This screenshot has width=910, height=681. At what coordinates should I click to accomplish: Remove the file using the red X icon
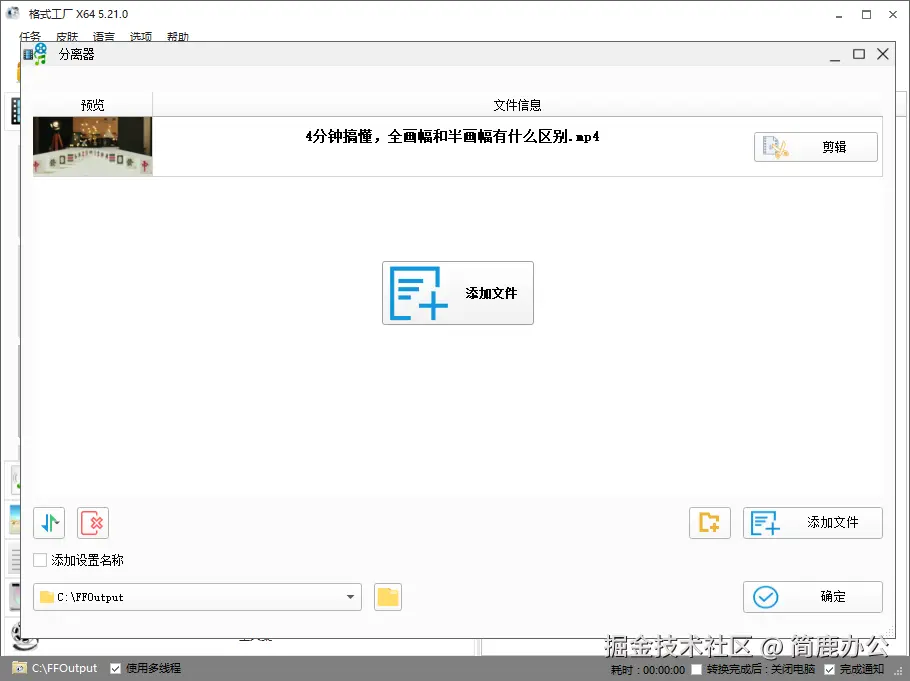(x=92, y=522)
